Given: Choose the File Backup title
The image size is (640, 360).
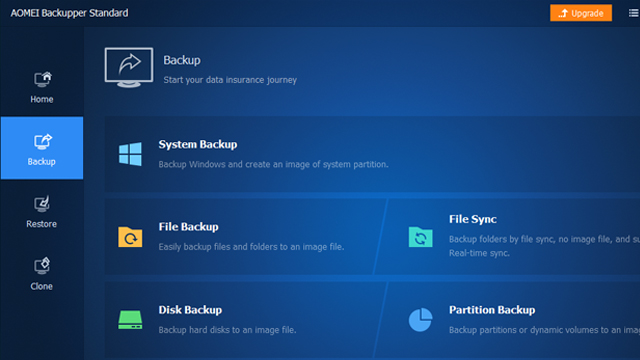Looking at the screenshot, I should pyautogui.click(x=189, y=227).
